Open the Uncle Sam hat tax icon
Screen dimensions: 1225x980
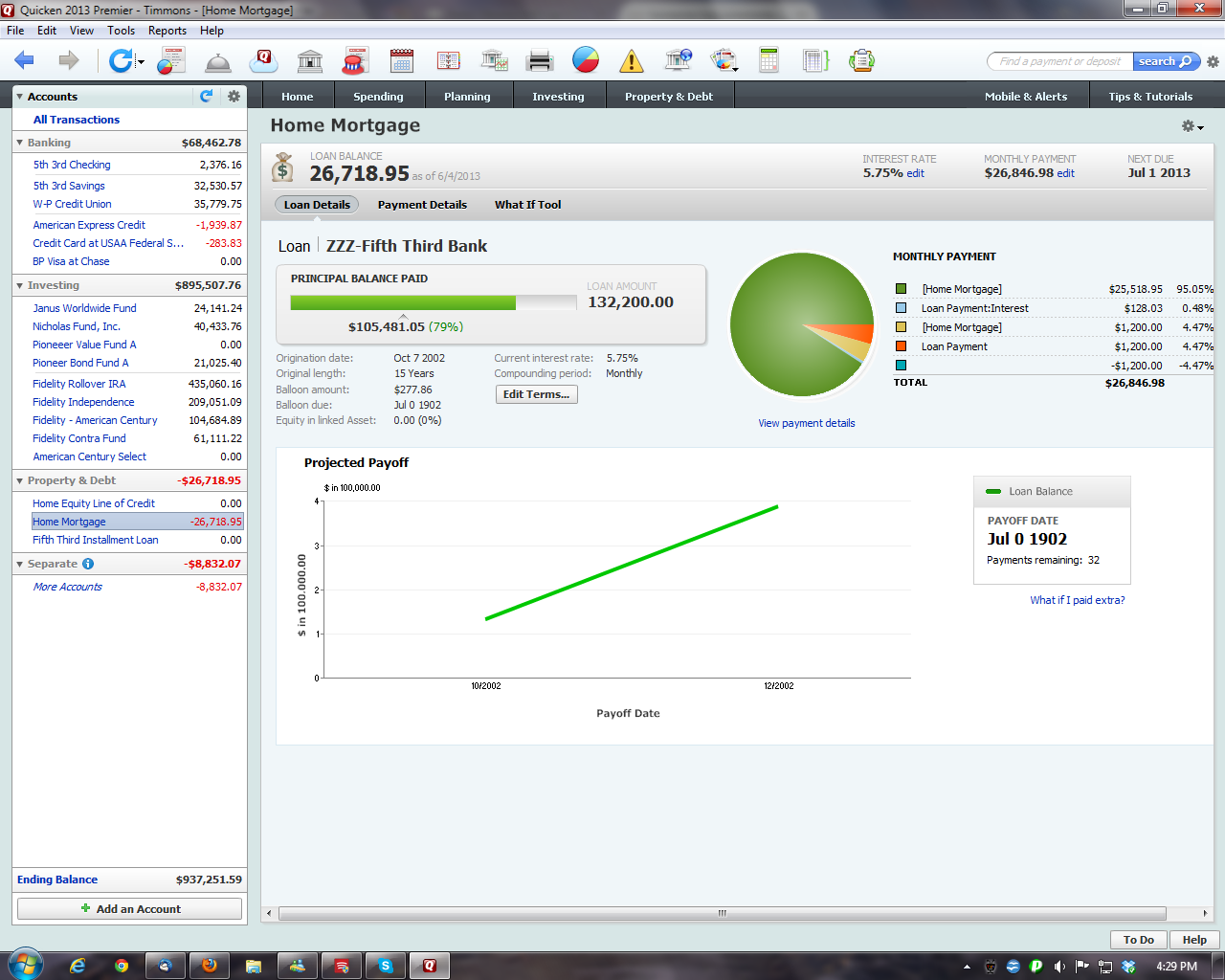click(356, 61)
